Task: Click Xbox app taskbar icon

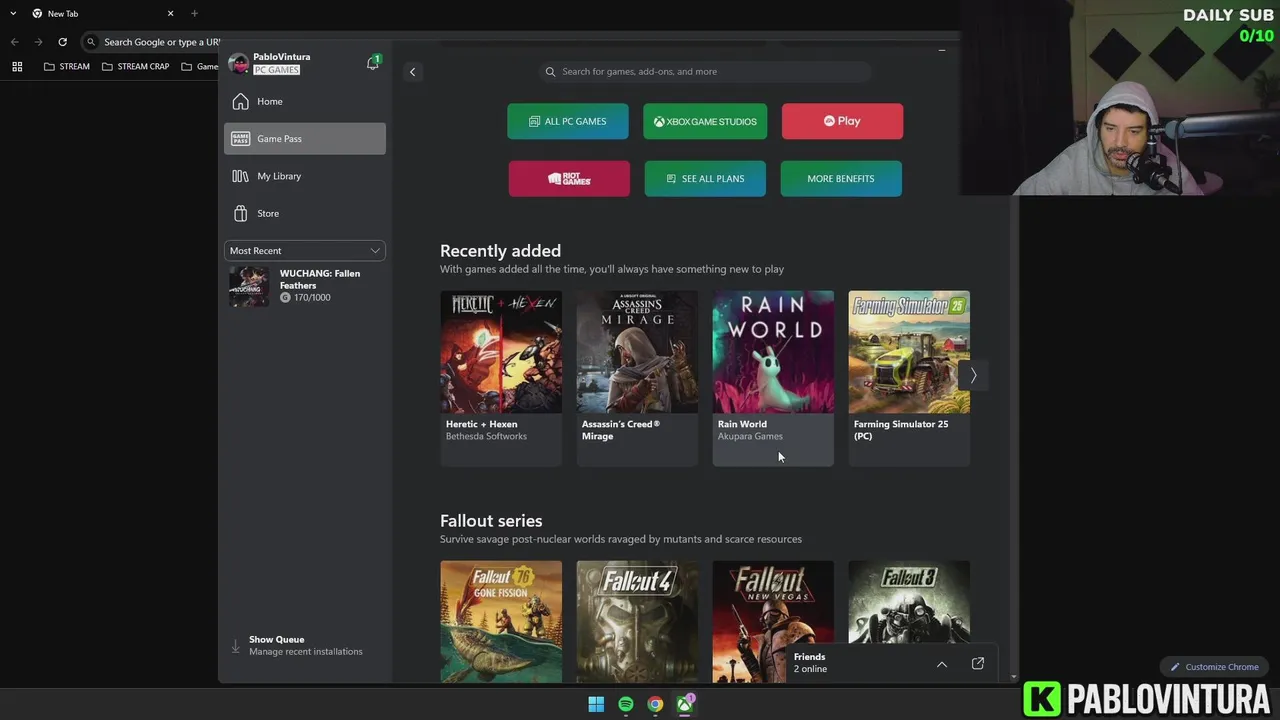Action: tap(685, 704)
